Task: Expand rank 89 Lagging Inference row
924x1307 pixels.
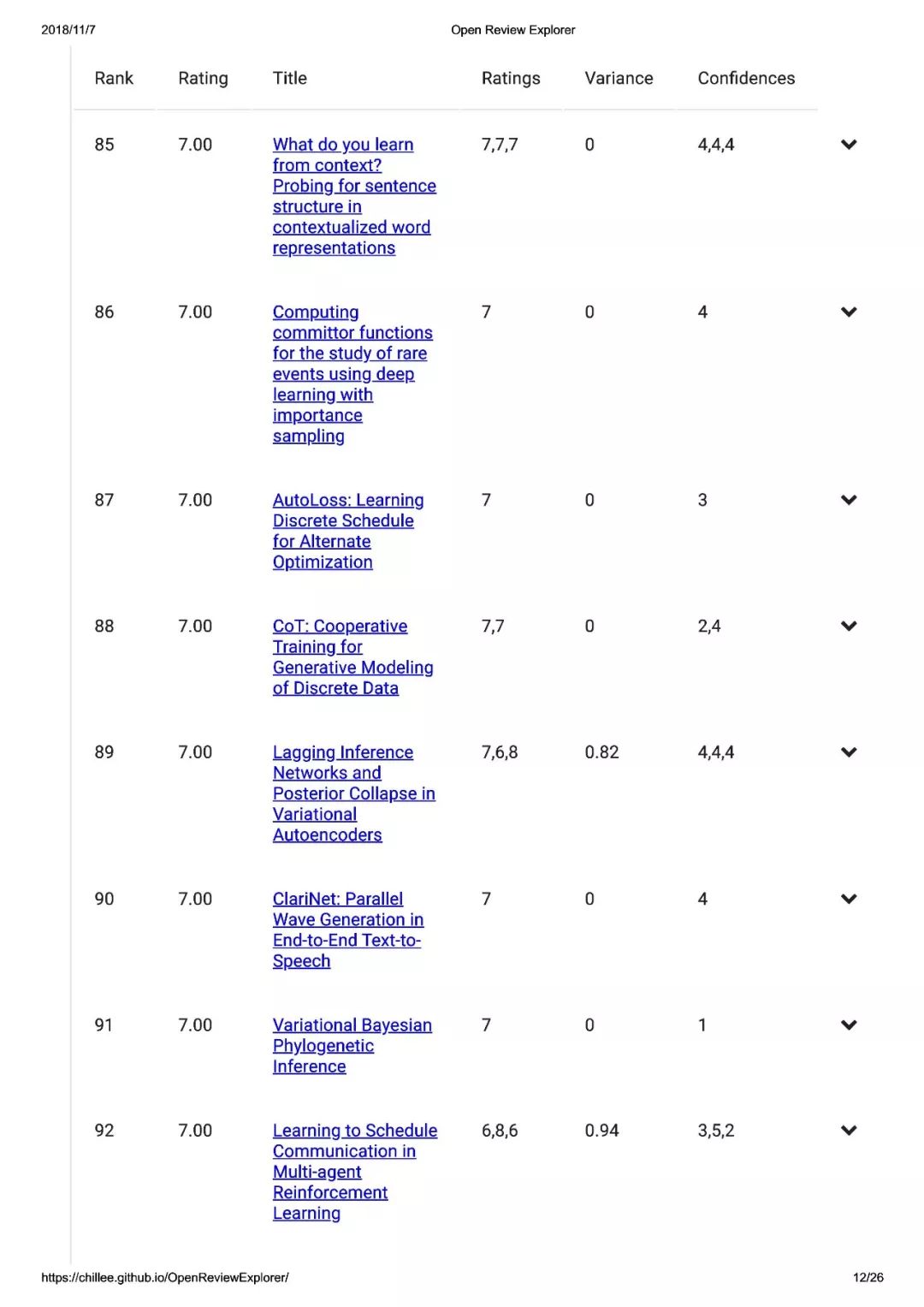Action: (849, 752)
